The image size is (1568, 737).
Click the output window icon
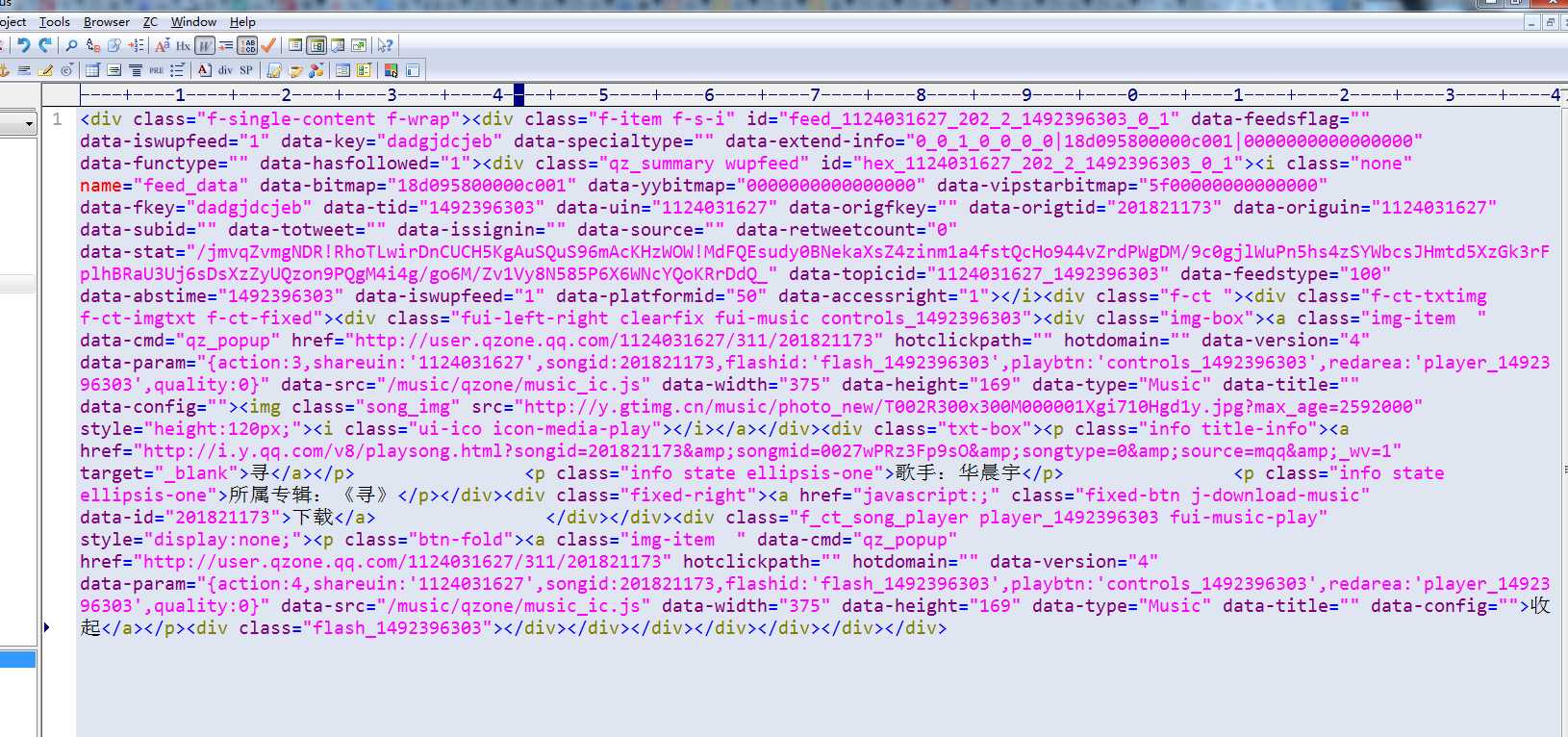coord(338,45)
